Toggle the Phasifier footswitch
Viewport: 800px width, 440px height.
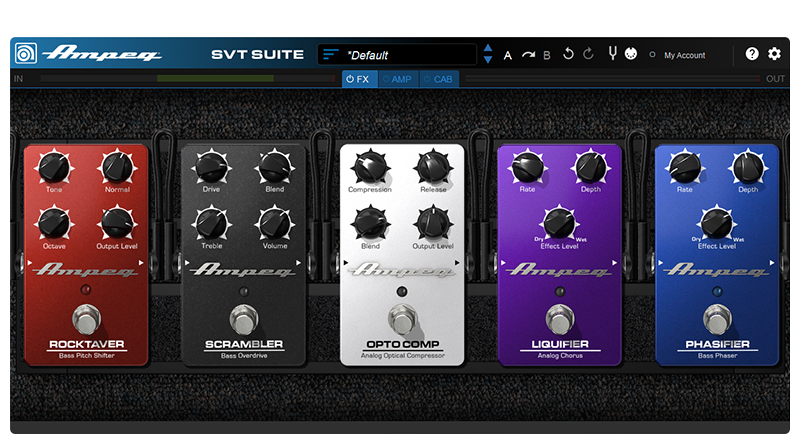pos(717,320)
